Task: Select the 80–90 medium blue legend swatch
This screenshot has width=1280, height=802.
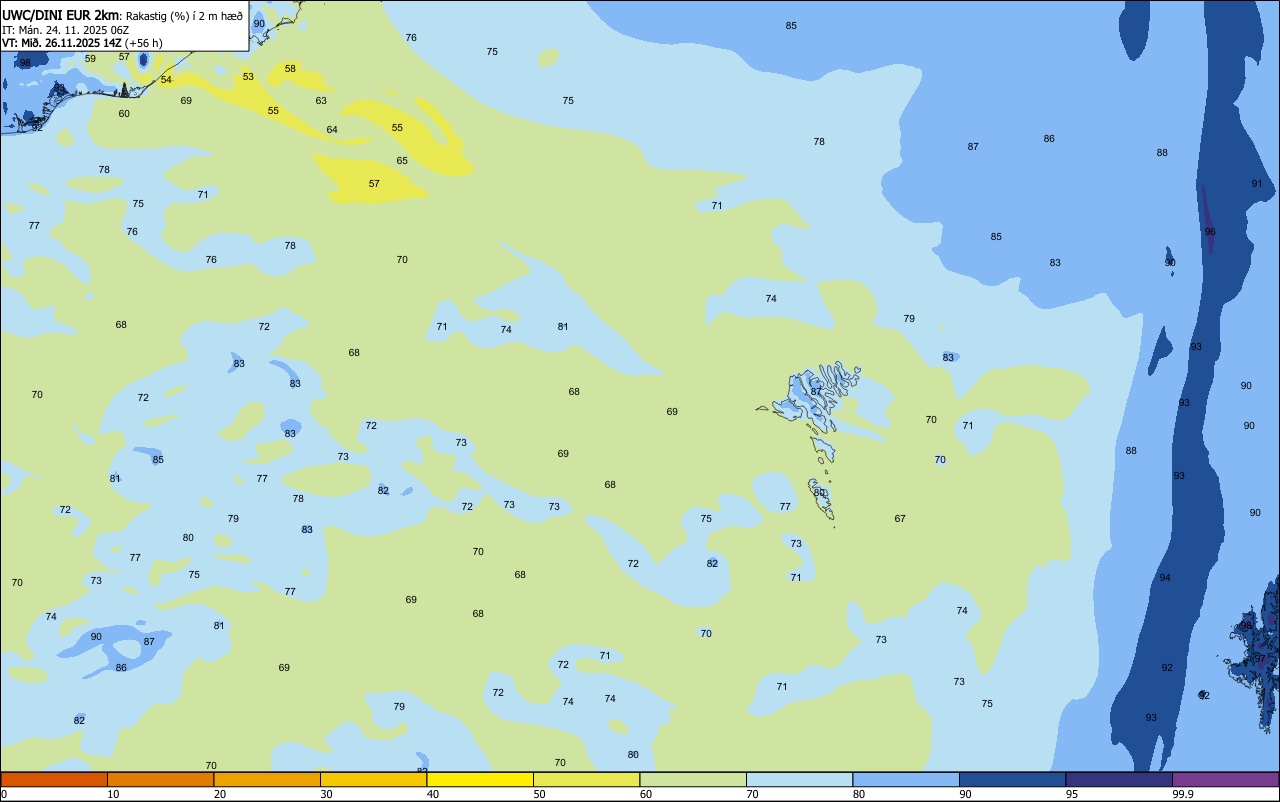Action: [906, 779]
